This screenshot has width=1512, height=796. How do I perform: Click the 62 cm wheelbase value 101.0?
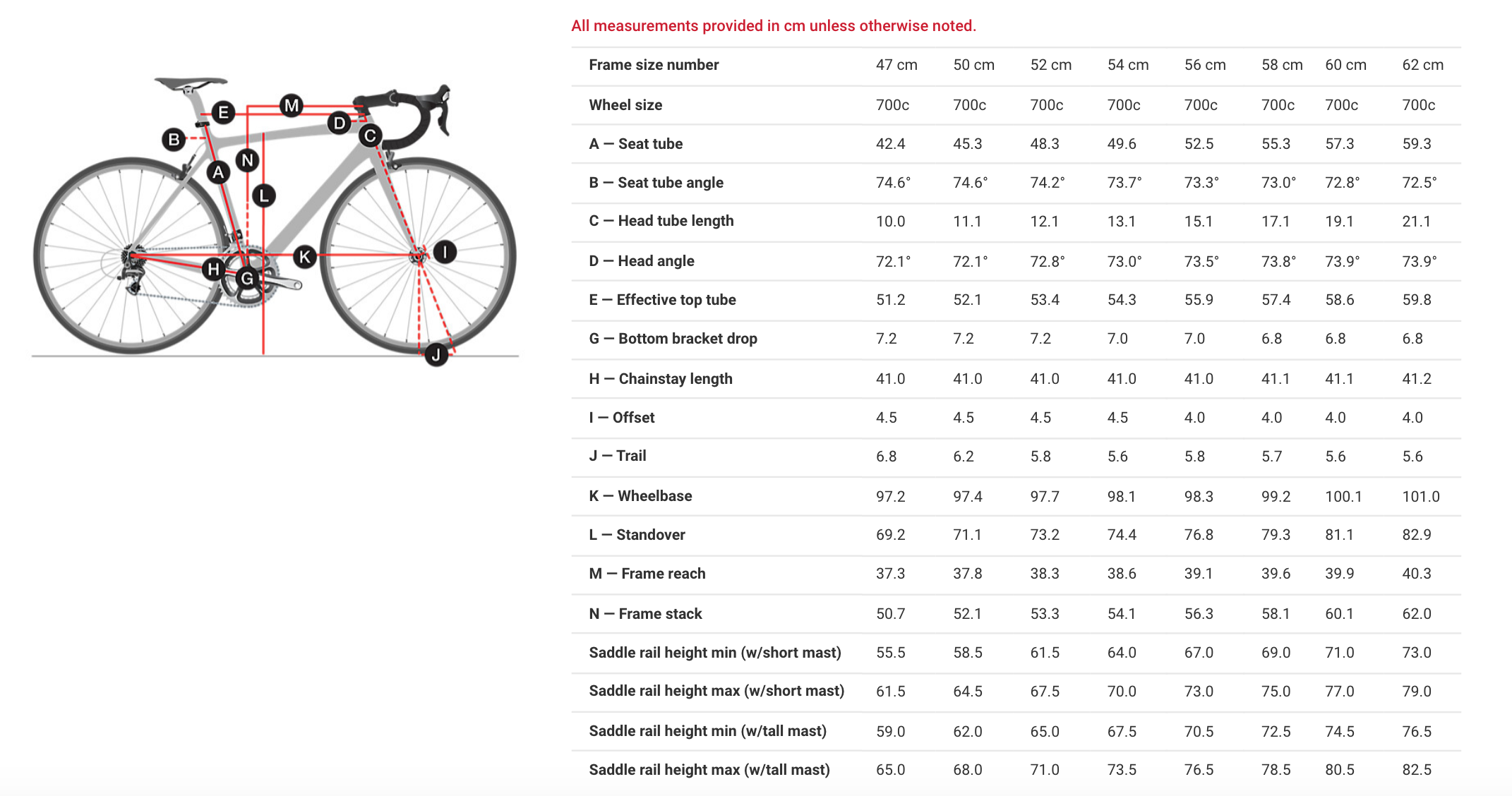coord(1420,496)
